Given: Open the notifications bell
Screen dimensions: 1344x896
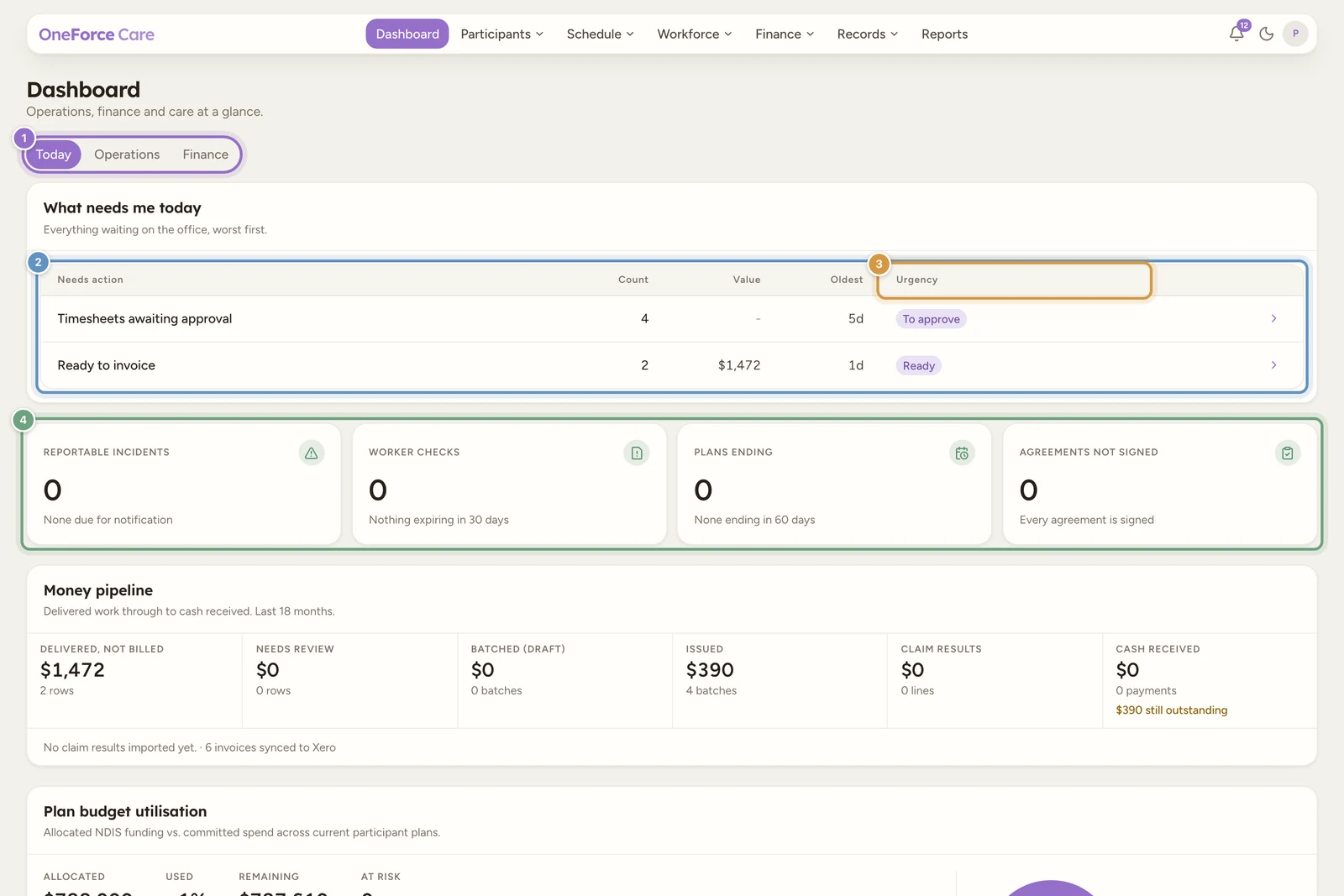Looking at the screenshot, I should 1236,34.
